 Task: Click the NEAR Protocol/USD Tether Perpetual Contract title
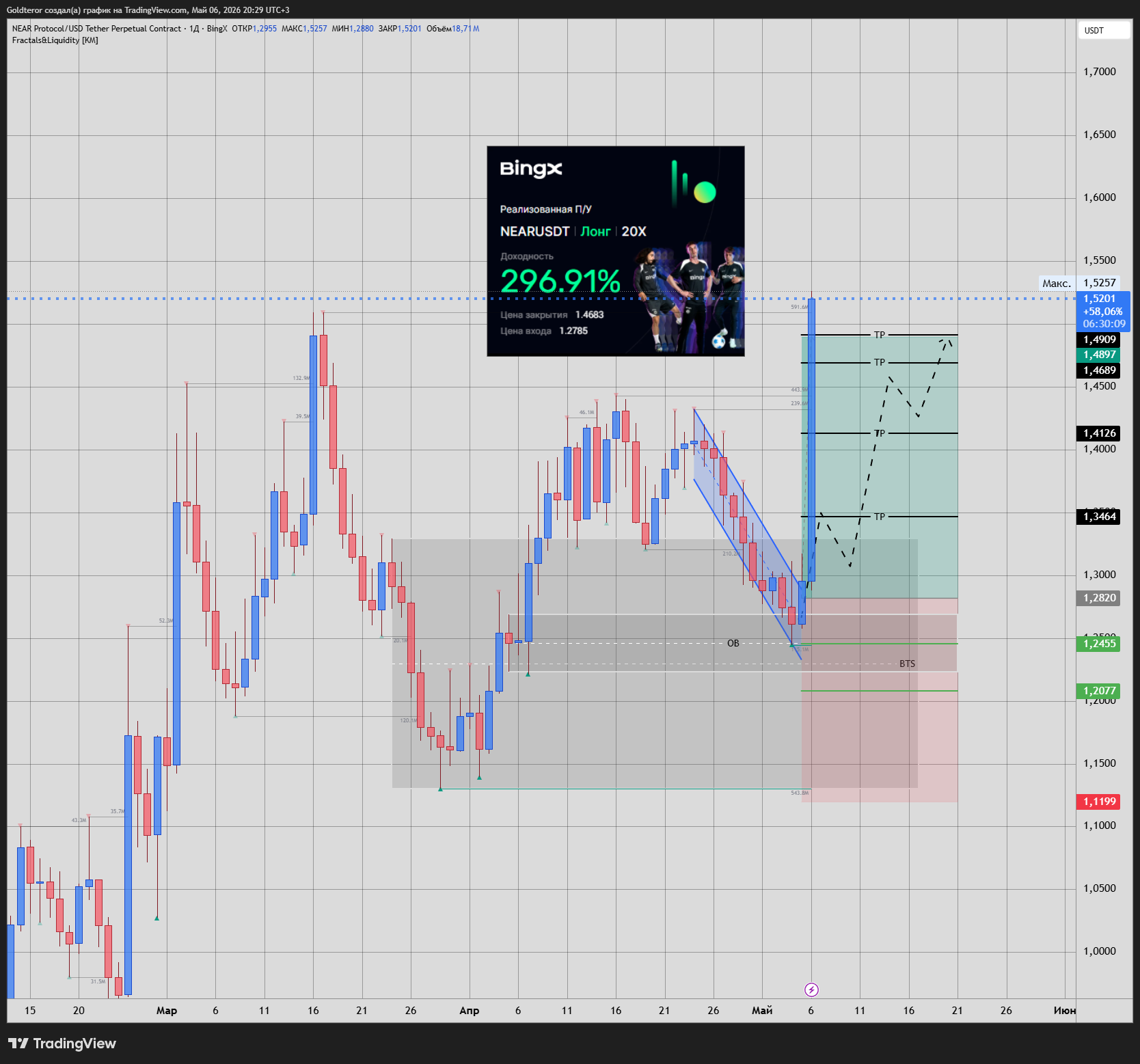pyautogui.click(x=96, y=29)
